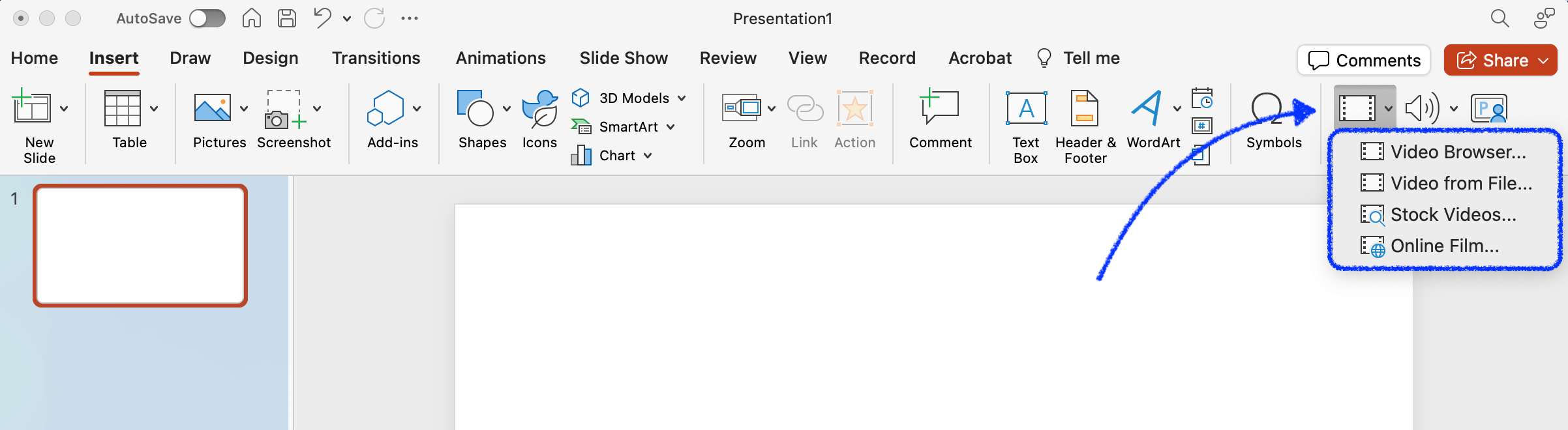Insert a Table from ribbon

click(123, 109)
